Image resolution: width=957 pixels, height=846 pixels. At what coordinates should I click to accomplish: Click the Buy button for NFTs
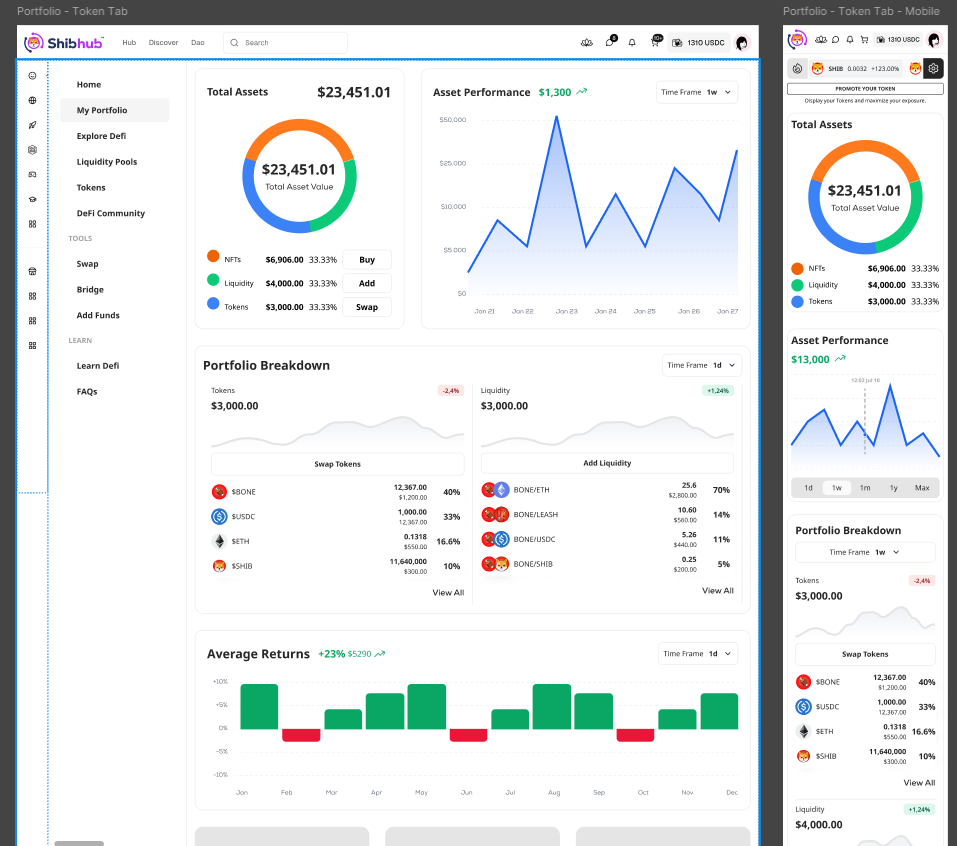point(367,259)
